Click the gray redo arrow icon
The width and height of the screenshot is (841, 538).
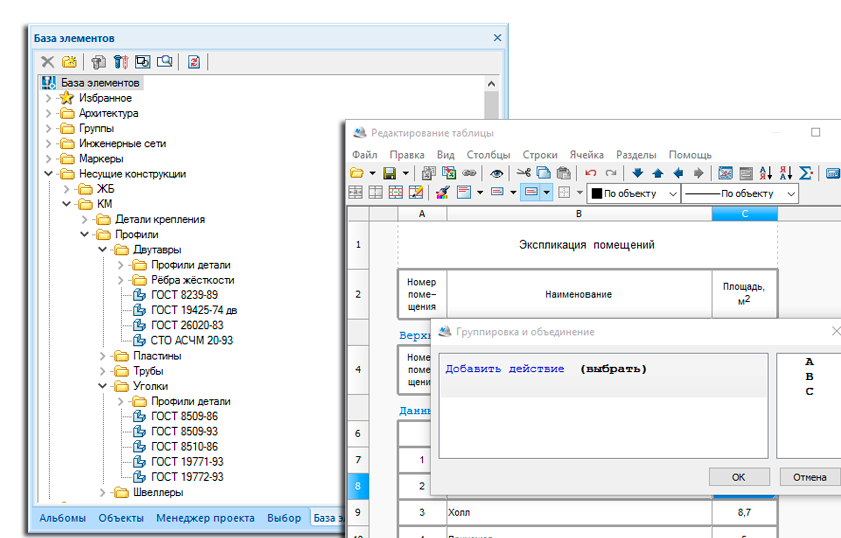(610, 173)
